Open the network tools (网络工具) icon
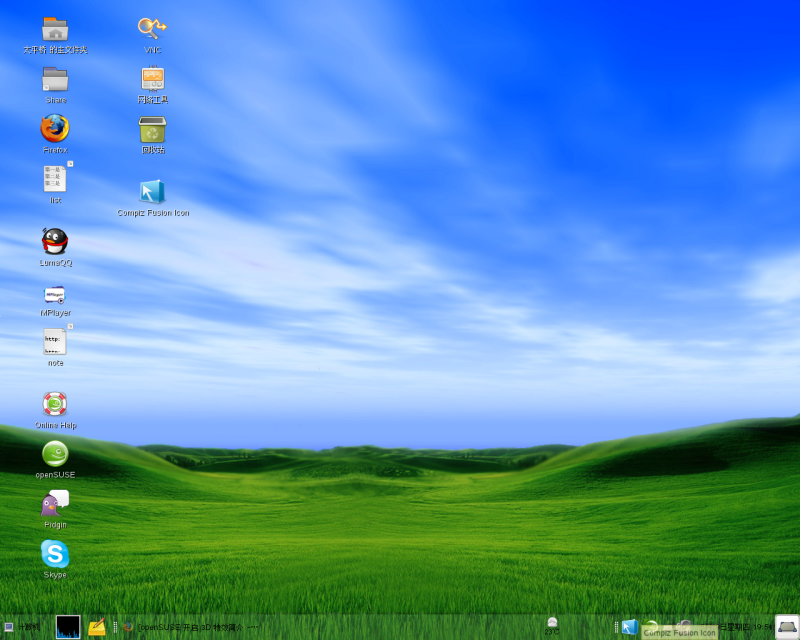 [x=152, y=79]
